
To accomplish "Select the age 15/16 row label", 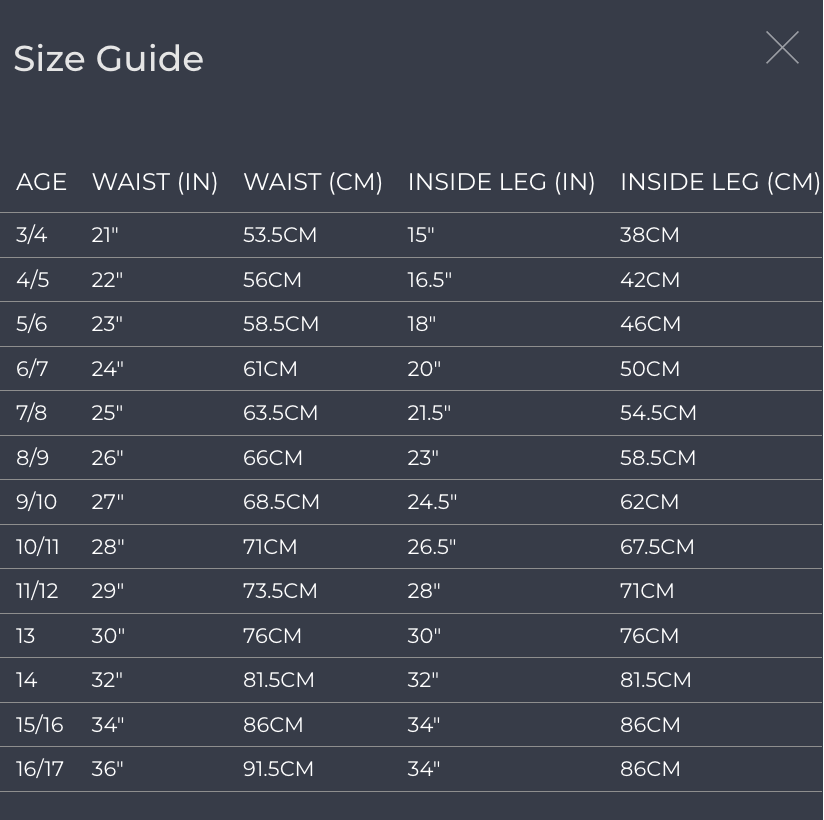I will pos(39,725).
